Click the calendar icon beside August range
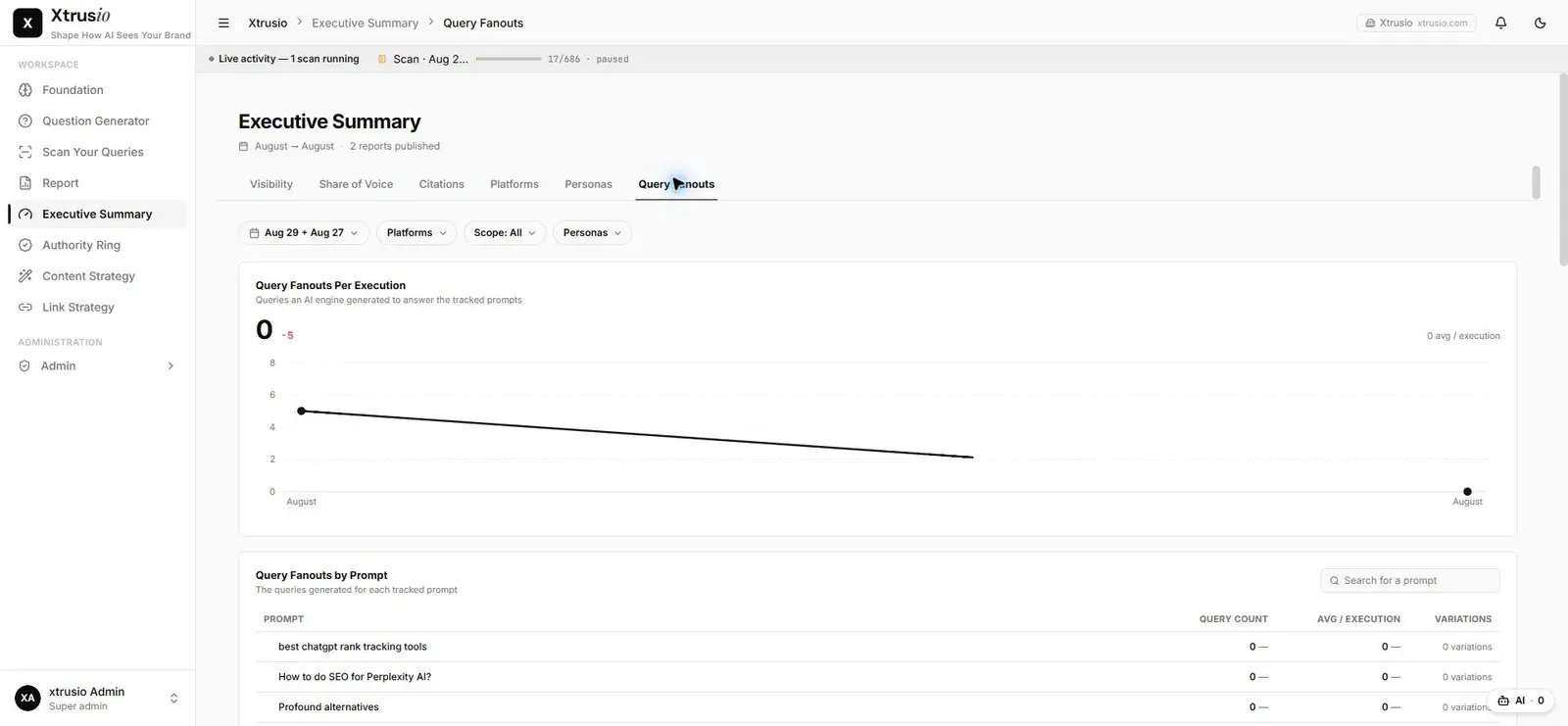Image resolution: width=1568 pixels, height=726 pixels. point(243,146)
